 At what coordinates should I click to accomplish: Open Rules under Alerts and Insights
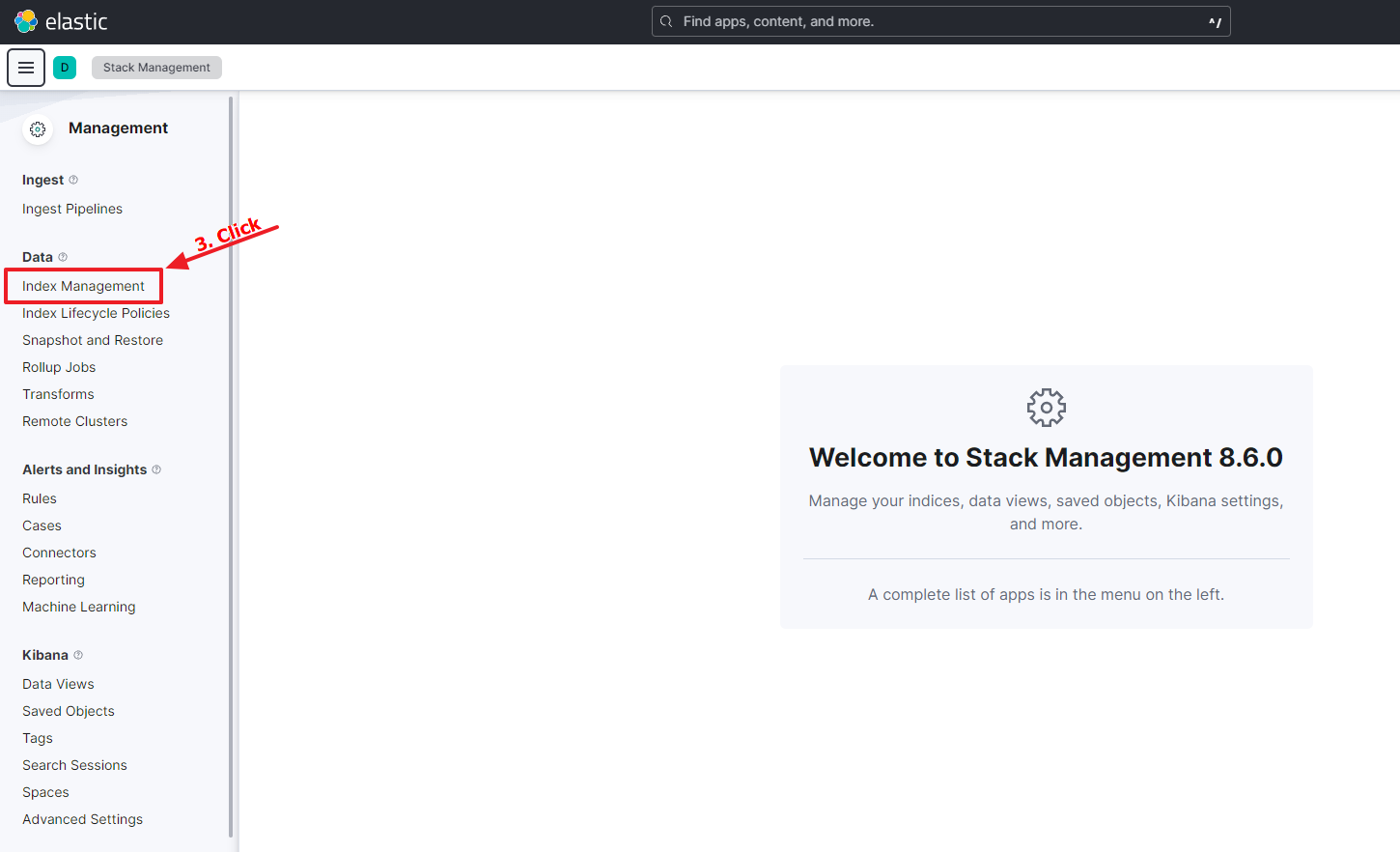(x=40, y=498)
